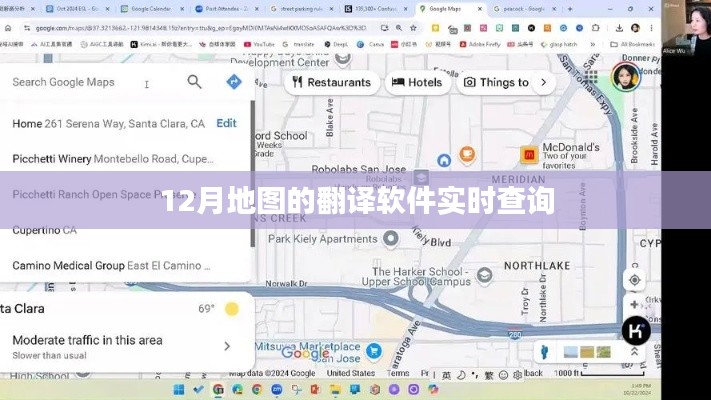Click the blue Home pin on map
This screenshot has height=400, width=711.
444,160
